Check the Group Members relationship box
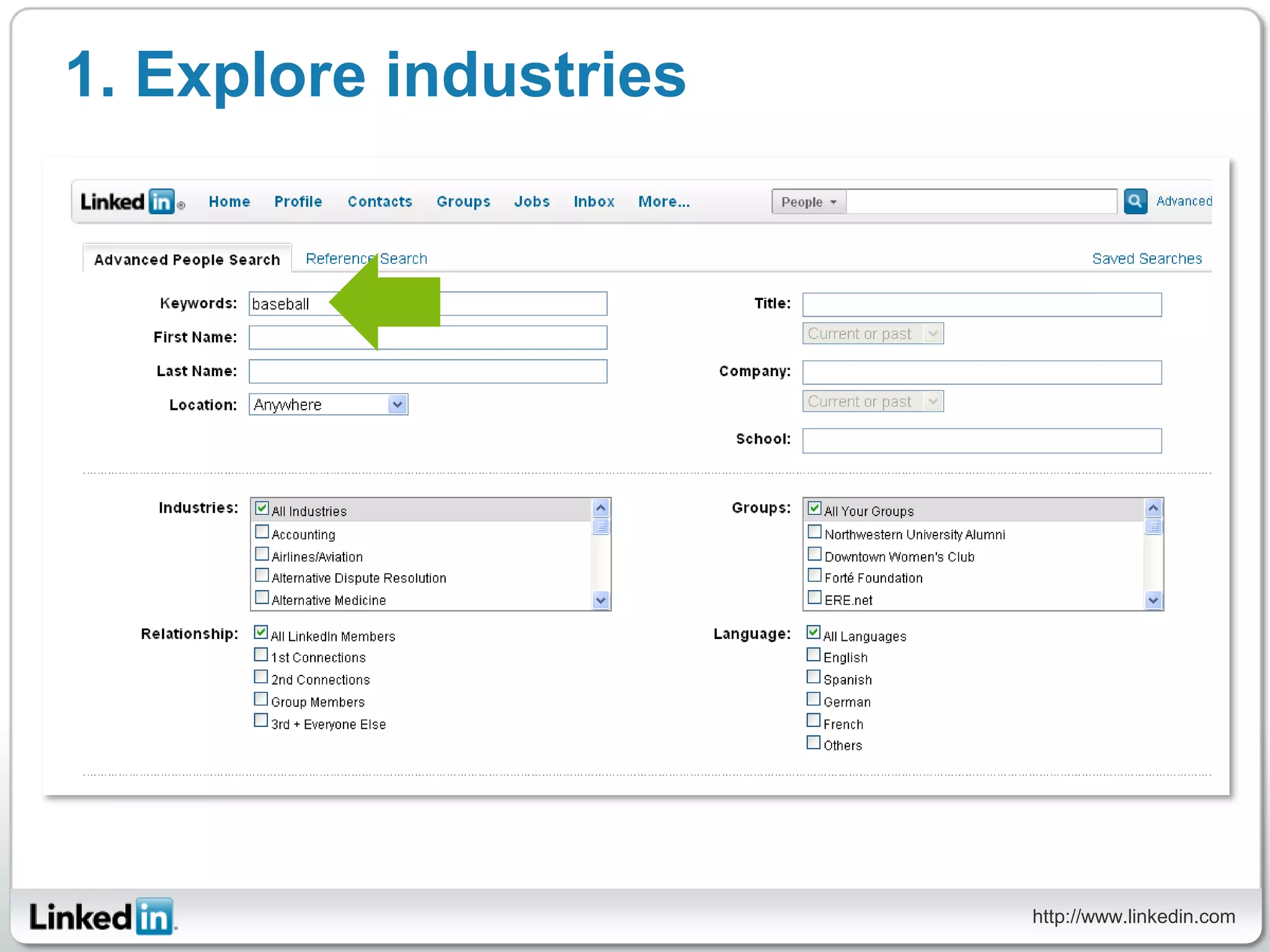This screenshot has width=1270, height=952. point(261,699)
